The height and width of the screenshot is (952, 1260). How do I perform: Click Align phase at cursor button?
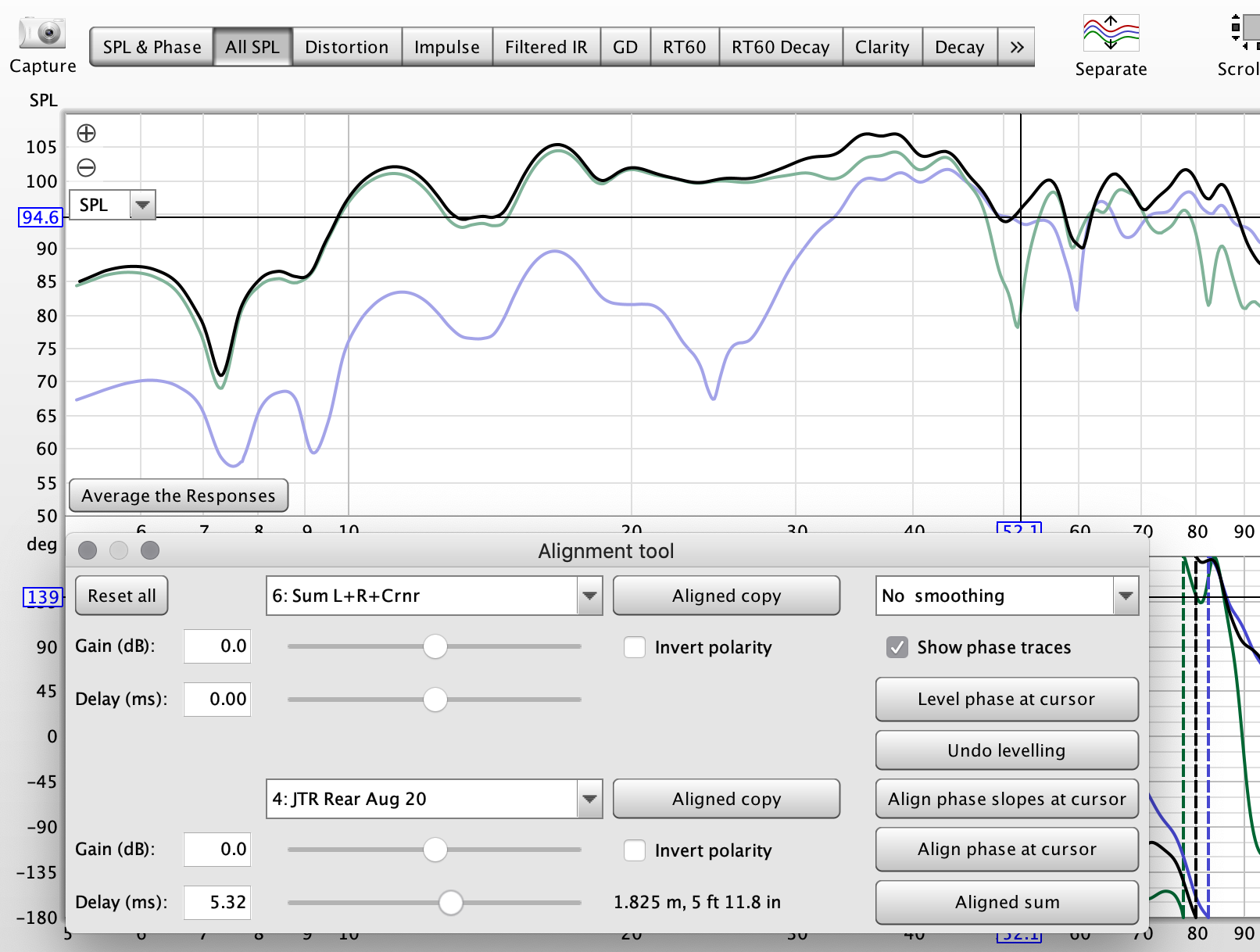[1007, 849]
